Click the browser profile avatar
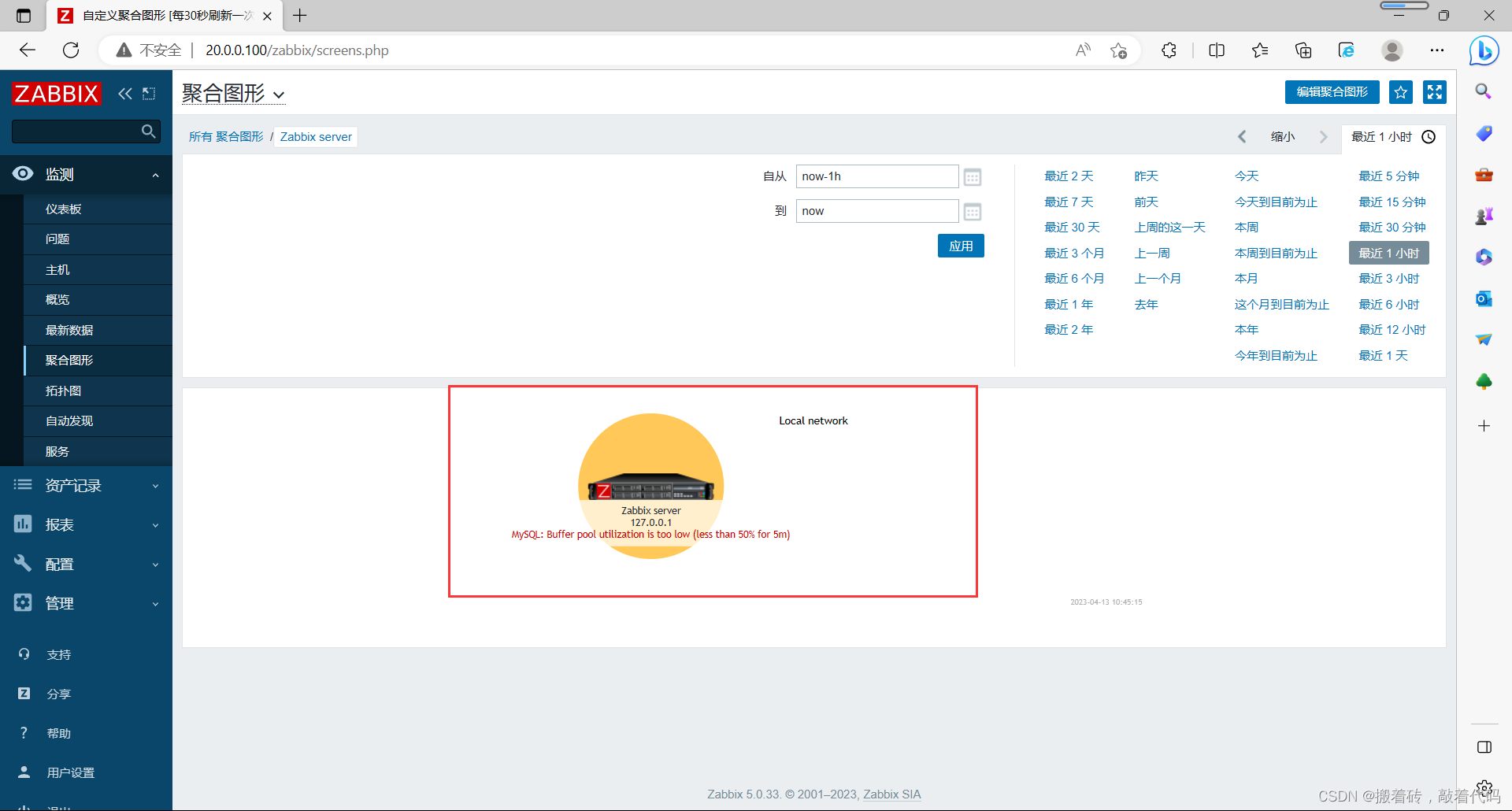Screen dimensions: 1512x811 tap(1392, 50)
